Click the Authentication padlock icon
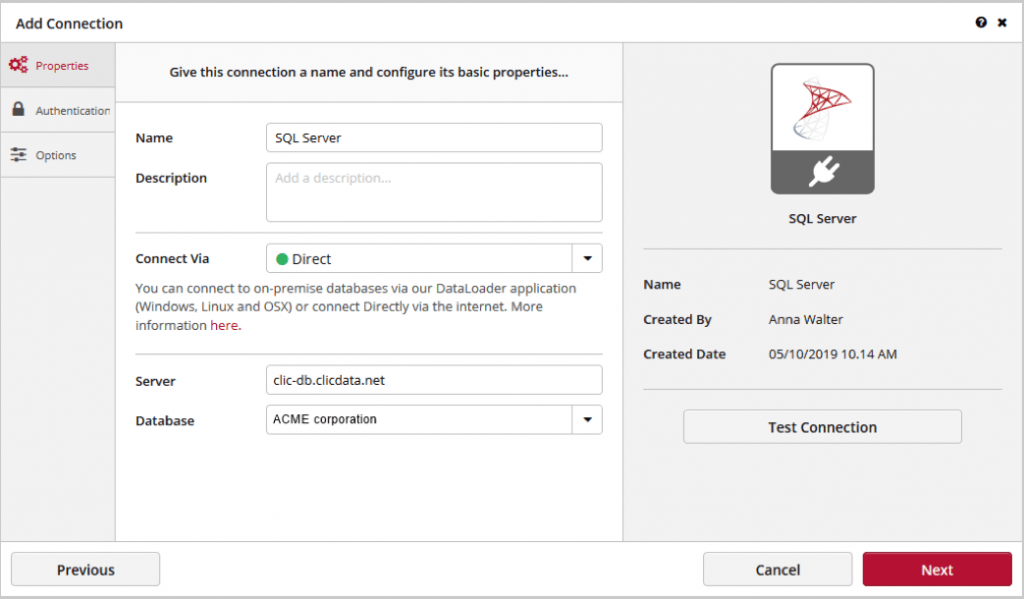Image resolution: width=1024 pixels, height=599 pixels. pos(18,109)
